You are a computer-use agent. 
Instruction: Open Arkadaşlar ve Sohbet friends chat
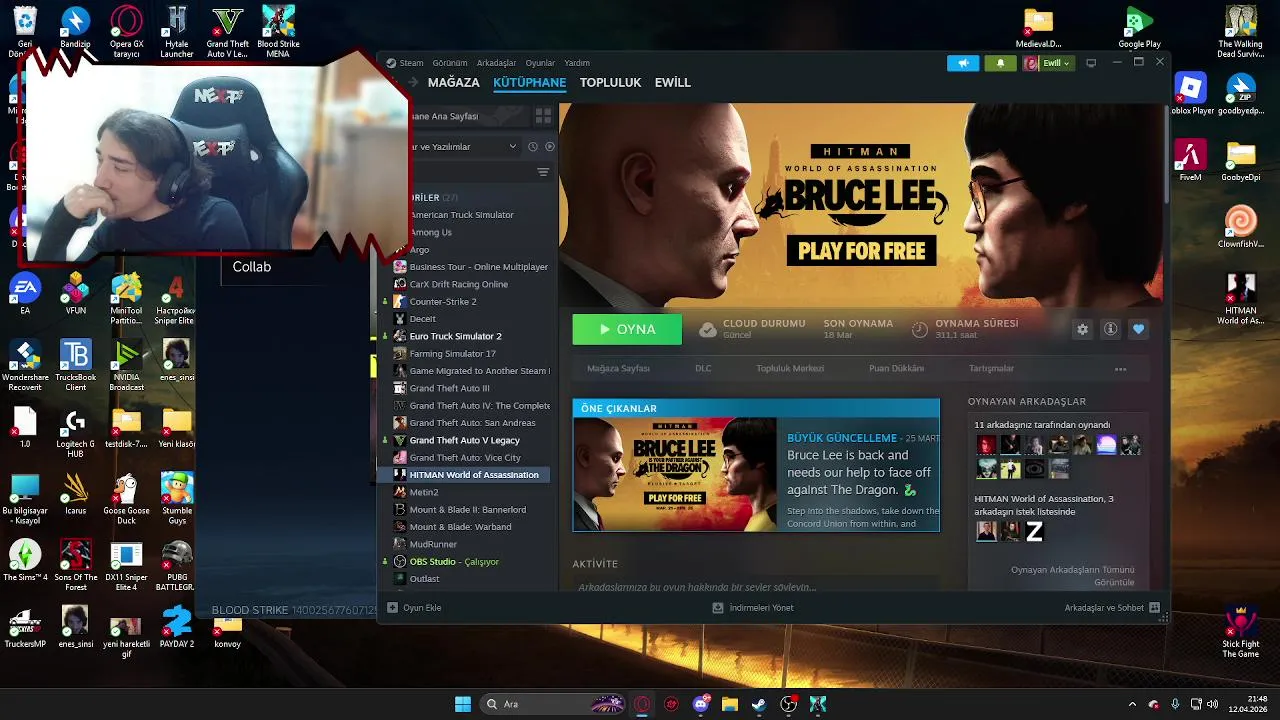(1112, 607)
